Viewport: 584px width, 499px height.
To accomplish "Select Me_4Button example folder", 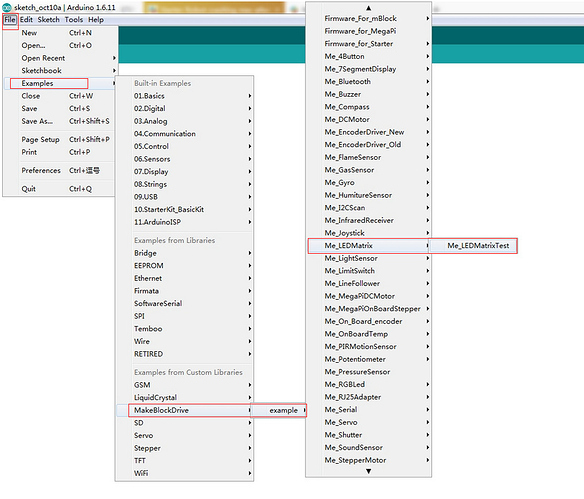I will tap(369, 57).
